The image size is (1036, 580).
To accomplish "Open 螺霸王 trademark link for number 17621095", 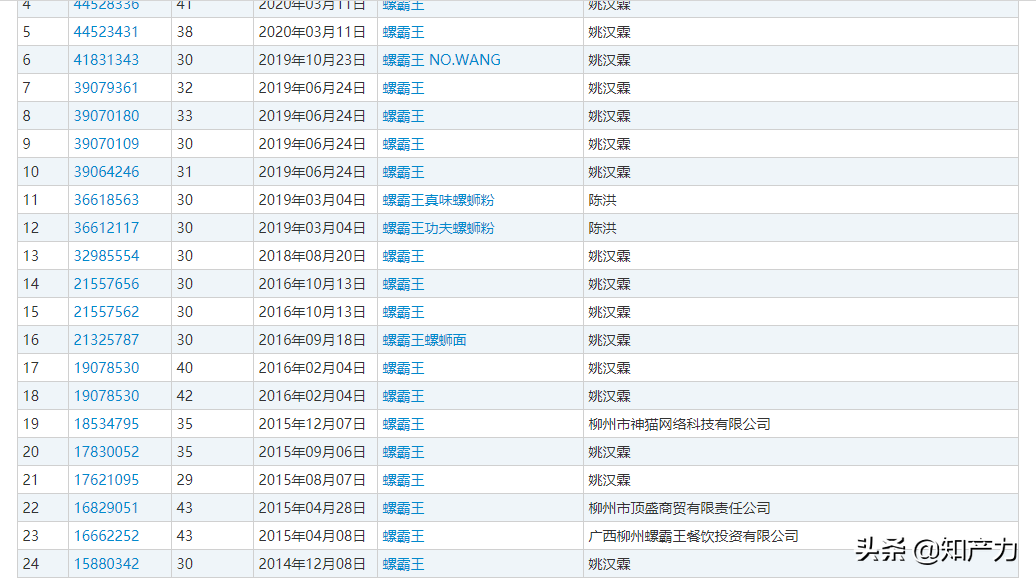I will (403, 480).
